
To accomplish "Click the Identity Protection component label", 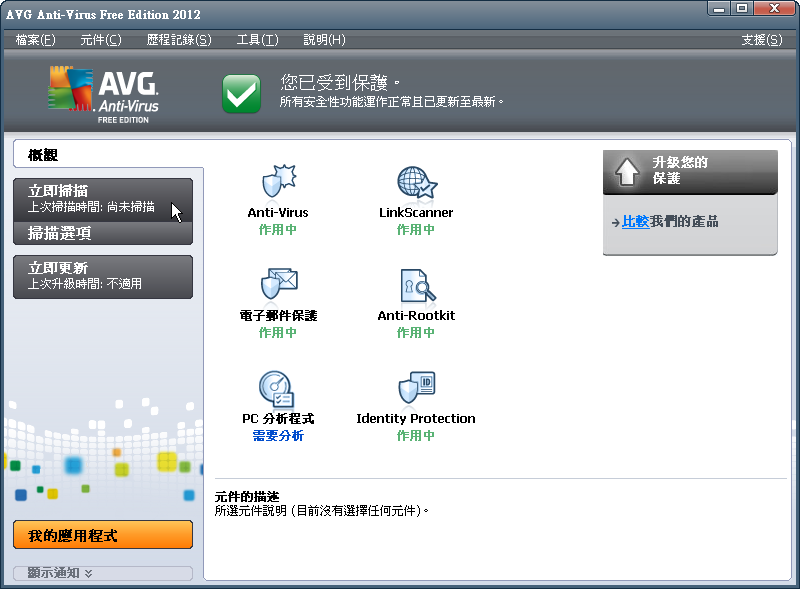I will (416, 419).
